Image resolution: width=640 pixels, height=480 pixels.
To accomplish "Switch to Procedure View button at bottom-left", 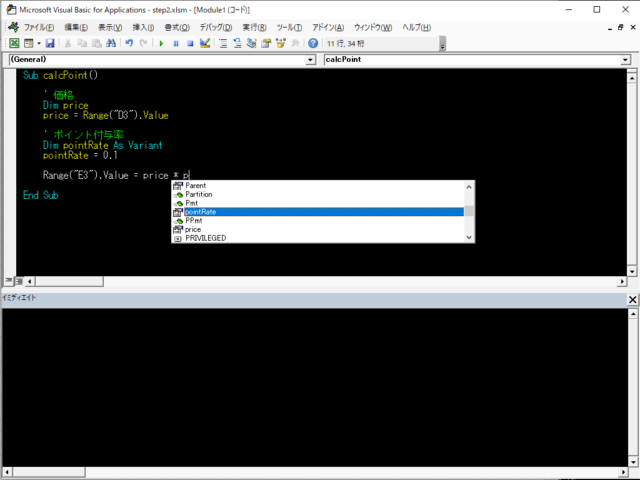I will tap(7, 281).
